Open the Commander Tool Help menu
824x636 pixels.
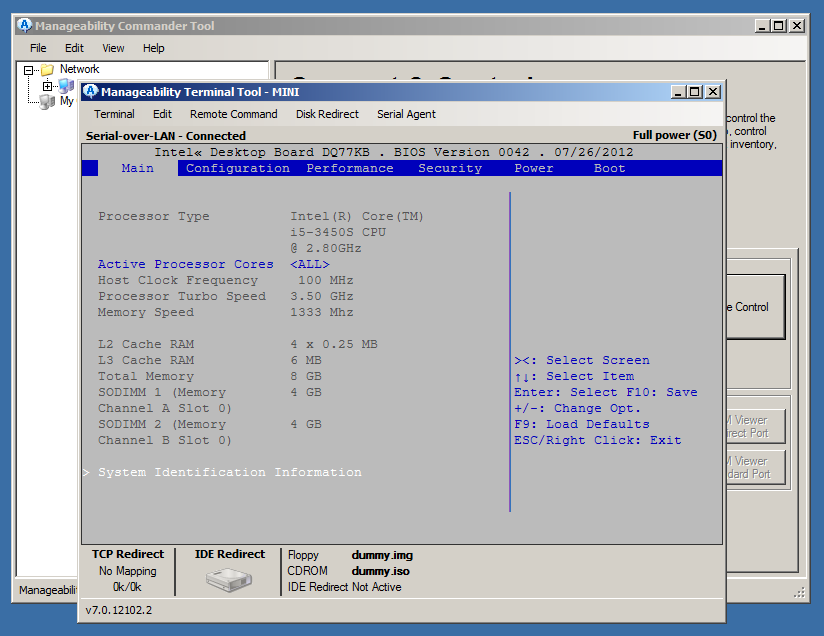[153, 48]
